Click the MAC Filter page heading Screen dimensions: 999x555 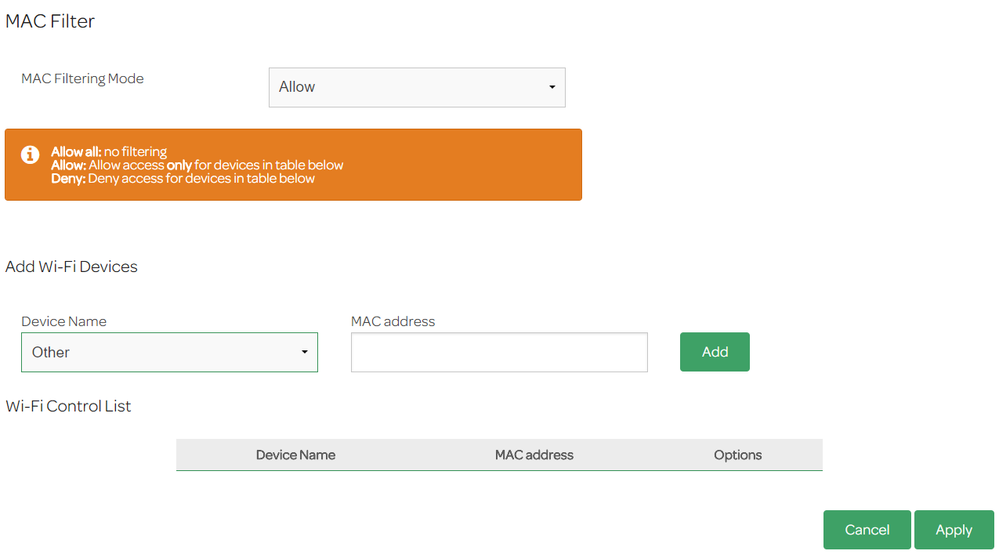[50, 21]
